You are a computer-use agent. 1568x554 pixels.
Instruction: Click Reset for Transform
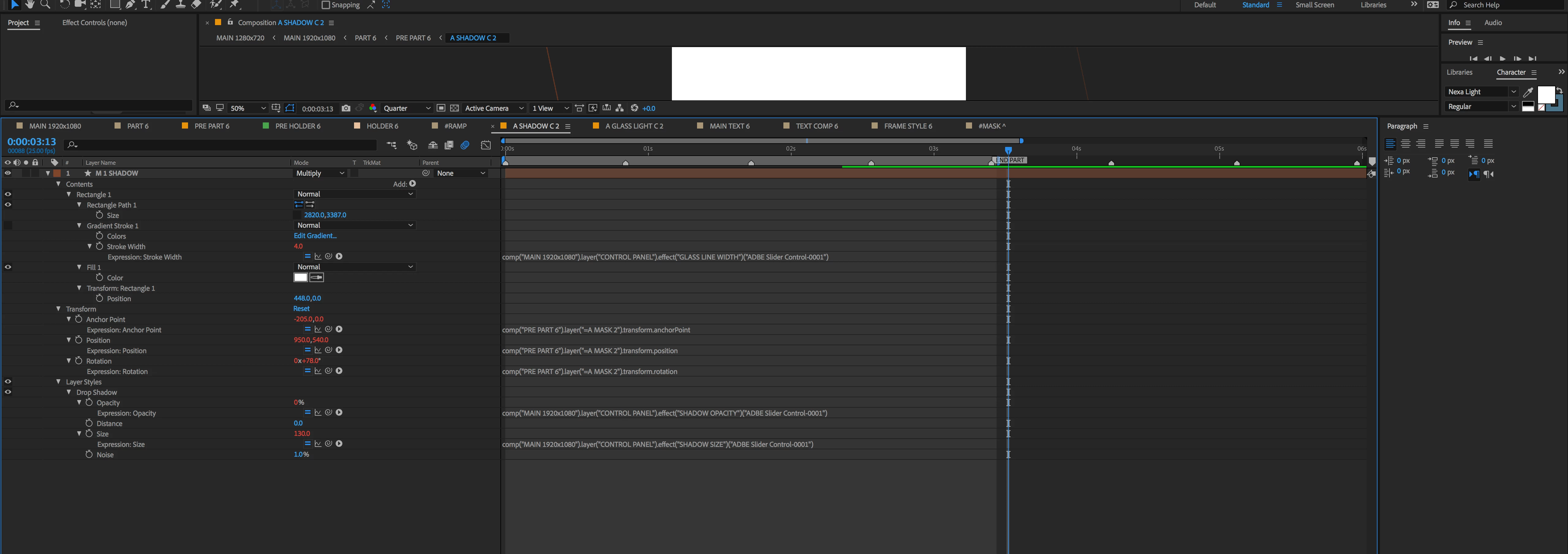pos(301,309)
